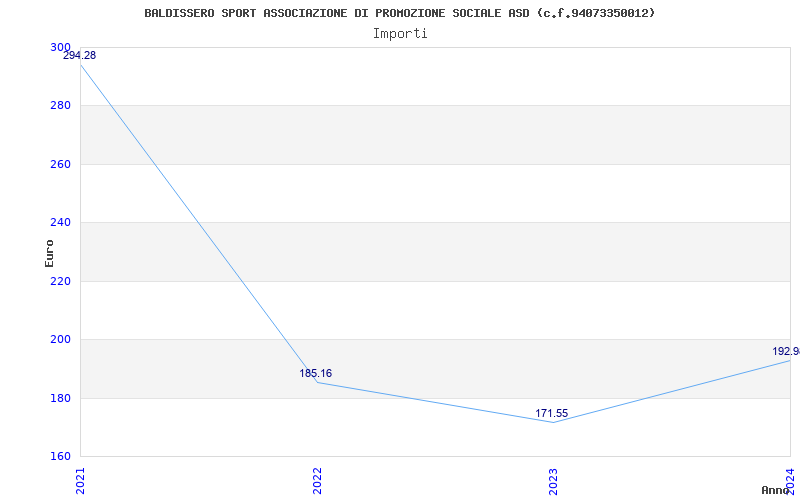Select the Importi subtitle

[x=400, y=34]
